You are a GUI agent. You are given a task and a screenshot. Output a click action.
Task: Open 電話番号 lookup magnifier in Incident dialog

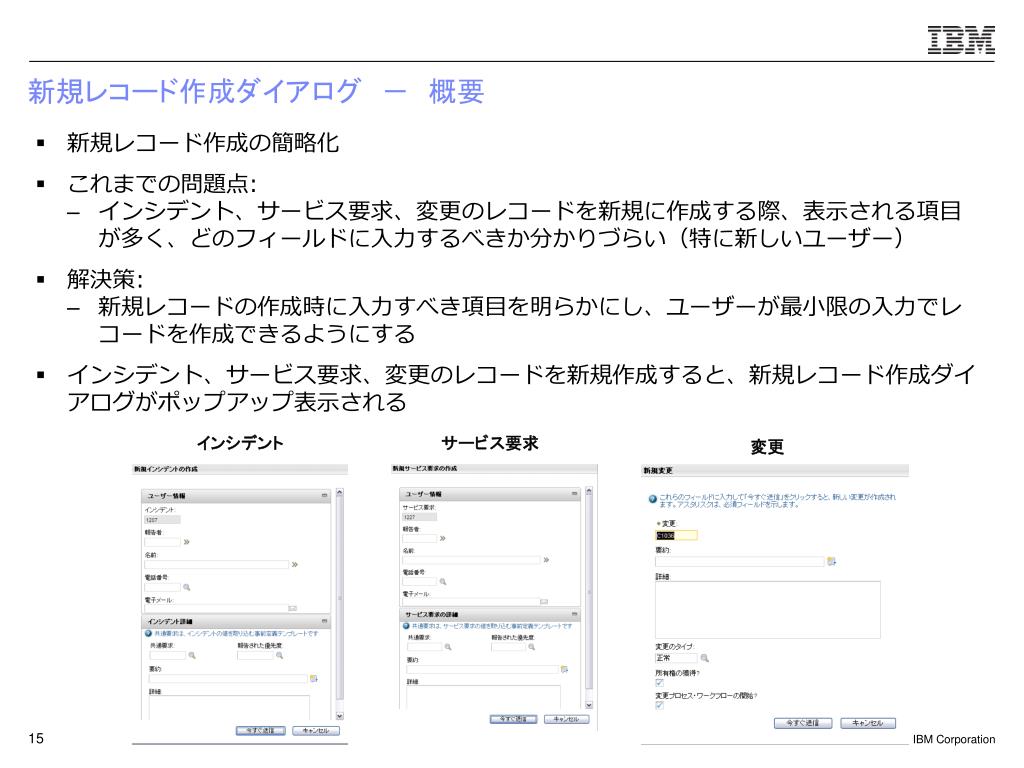point(187,587)
